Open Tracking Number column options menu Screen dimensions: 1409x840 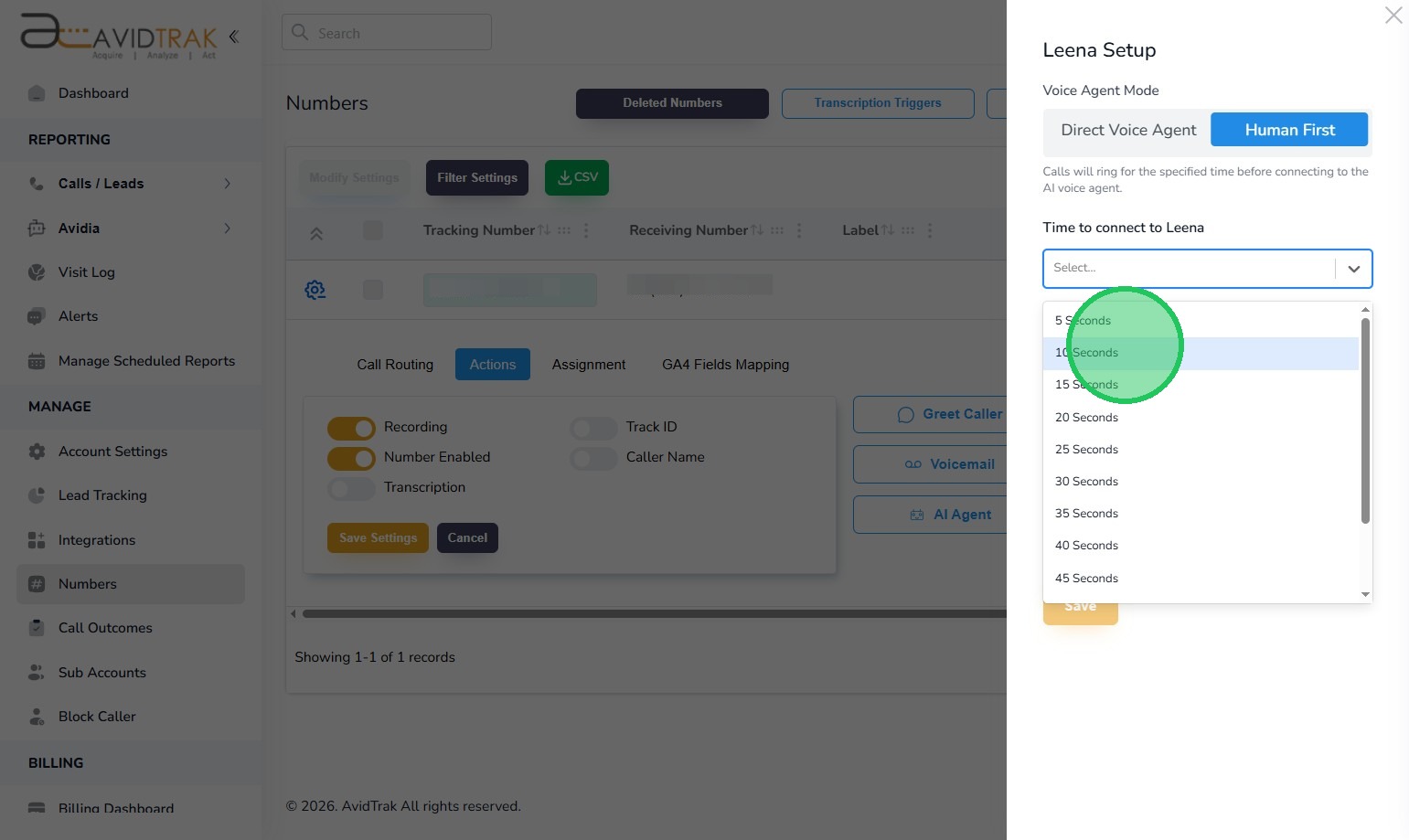click(586, 230)
